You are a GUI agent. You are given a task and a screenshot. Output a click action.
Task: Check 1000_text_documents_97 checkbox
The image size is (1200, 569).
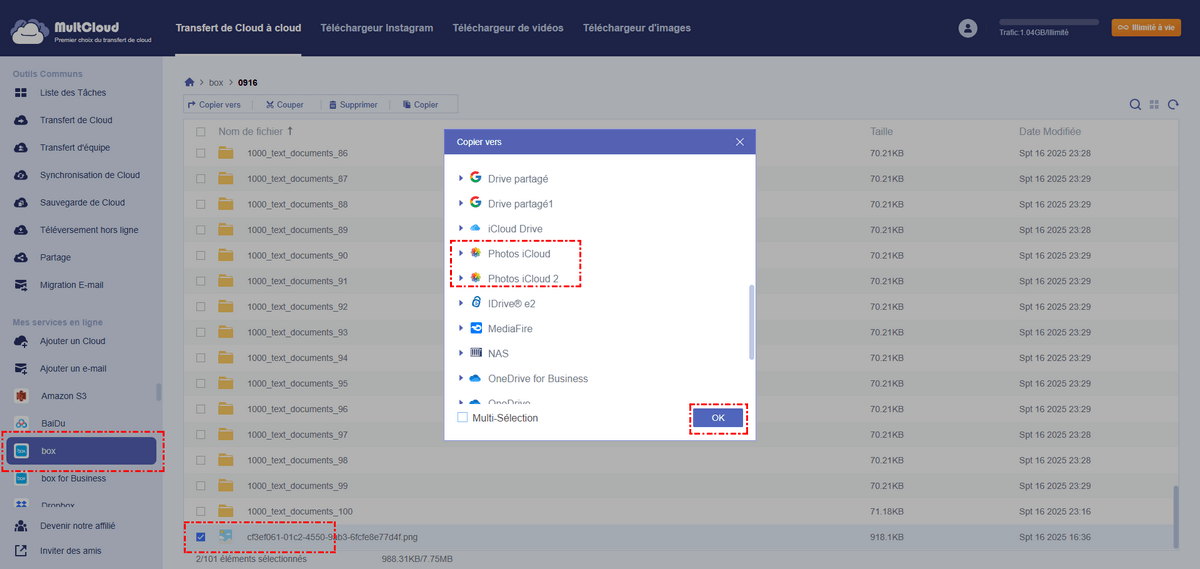pos(201,435)
